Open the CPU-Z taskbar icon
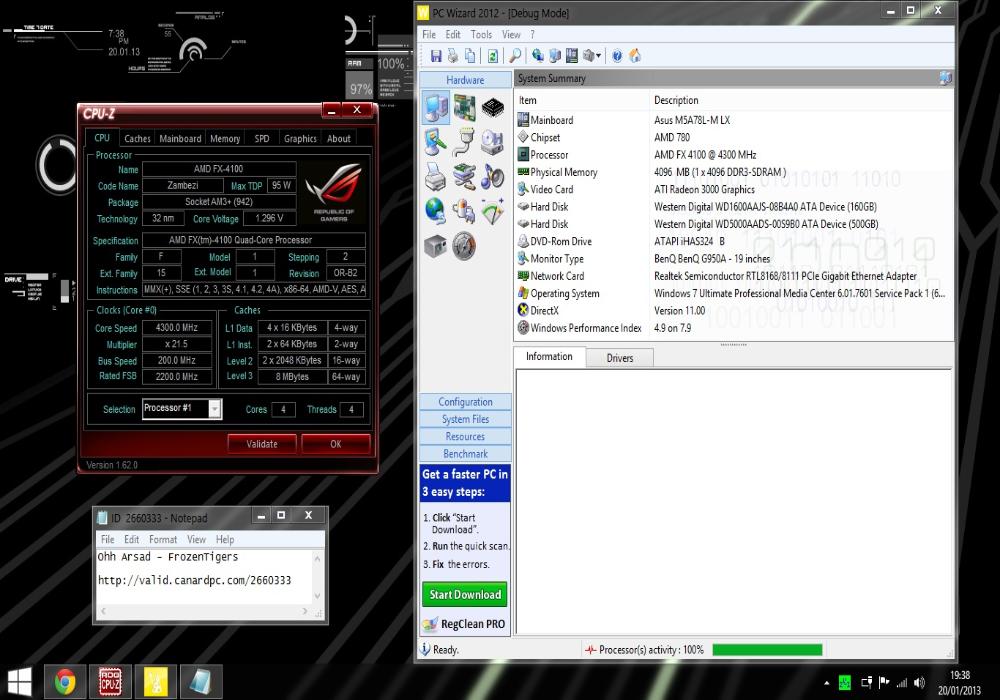This screenshot has height=700, width=1000. point(110,682)
